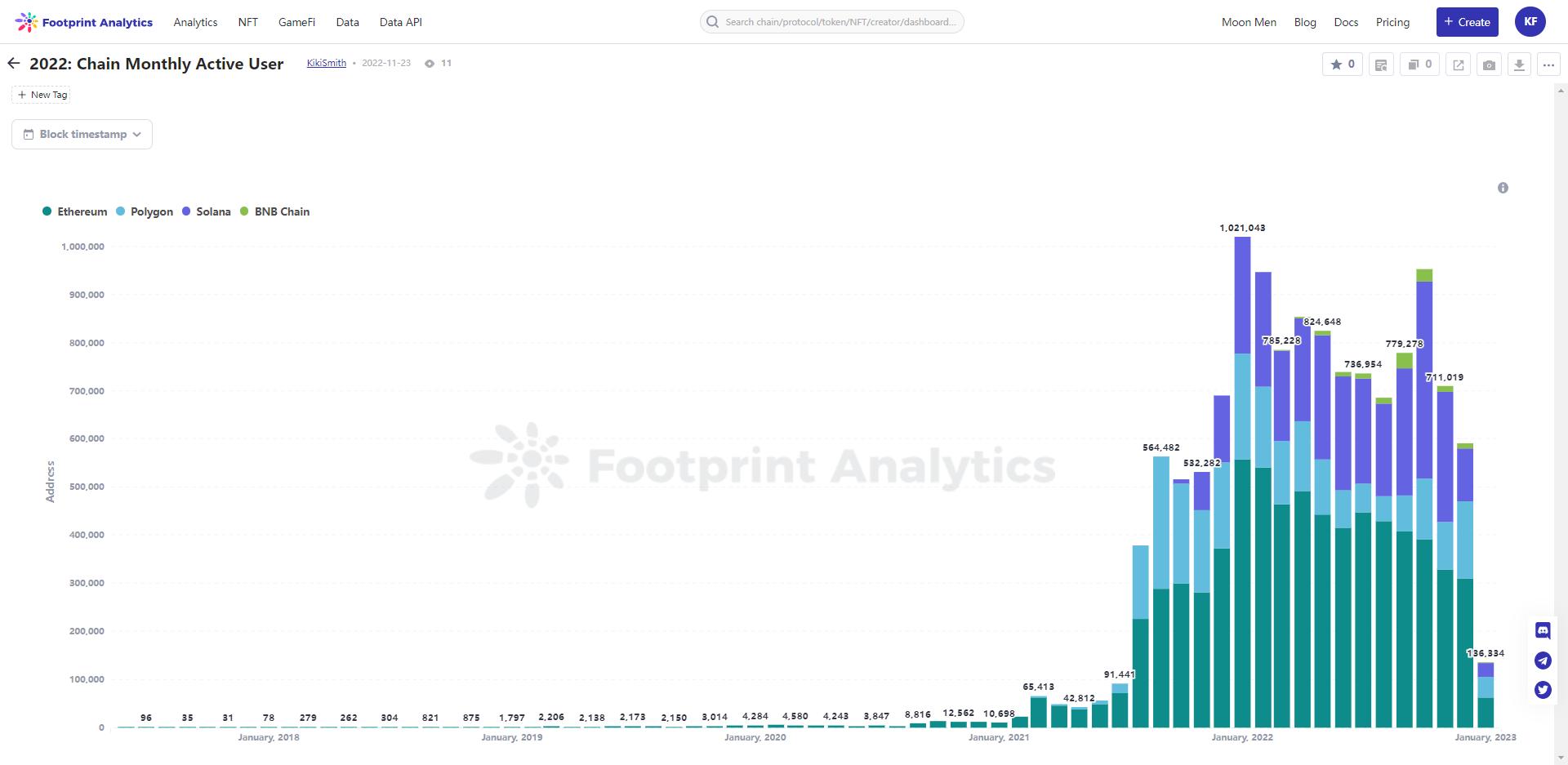Click the chart info icon

tap(1503, 188)
